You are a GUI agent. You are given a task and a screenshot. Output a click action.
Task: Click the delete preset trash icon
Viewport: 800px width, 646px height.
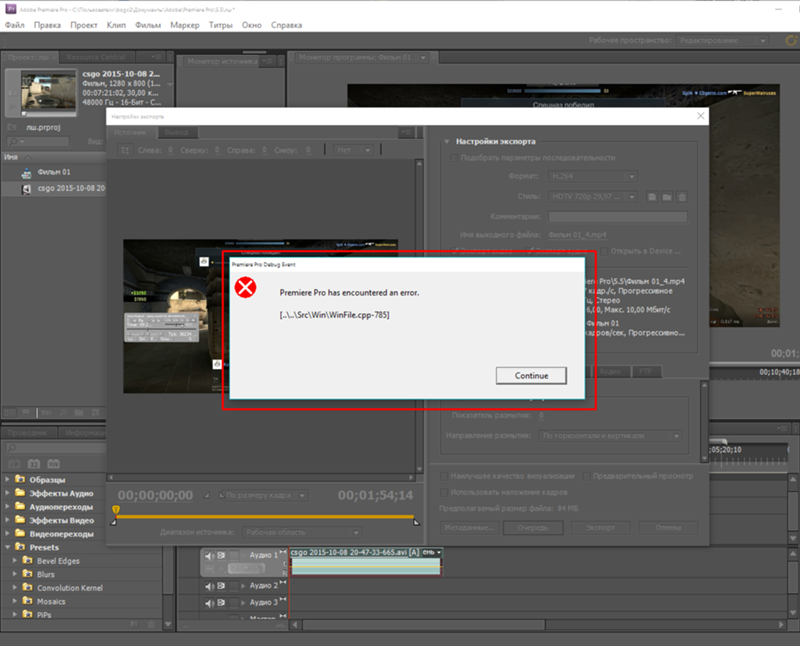click(682, 196)
